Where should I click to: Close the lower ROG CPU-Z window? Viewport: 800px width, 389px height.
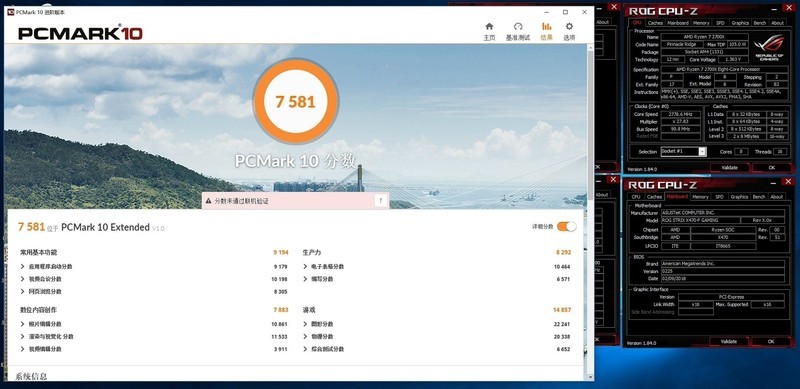(x=788, y=181)
